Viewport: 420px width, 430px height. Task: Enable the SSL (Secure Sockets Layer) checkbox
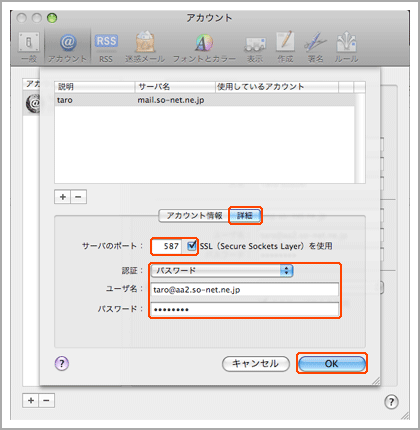coord(191,246)
